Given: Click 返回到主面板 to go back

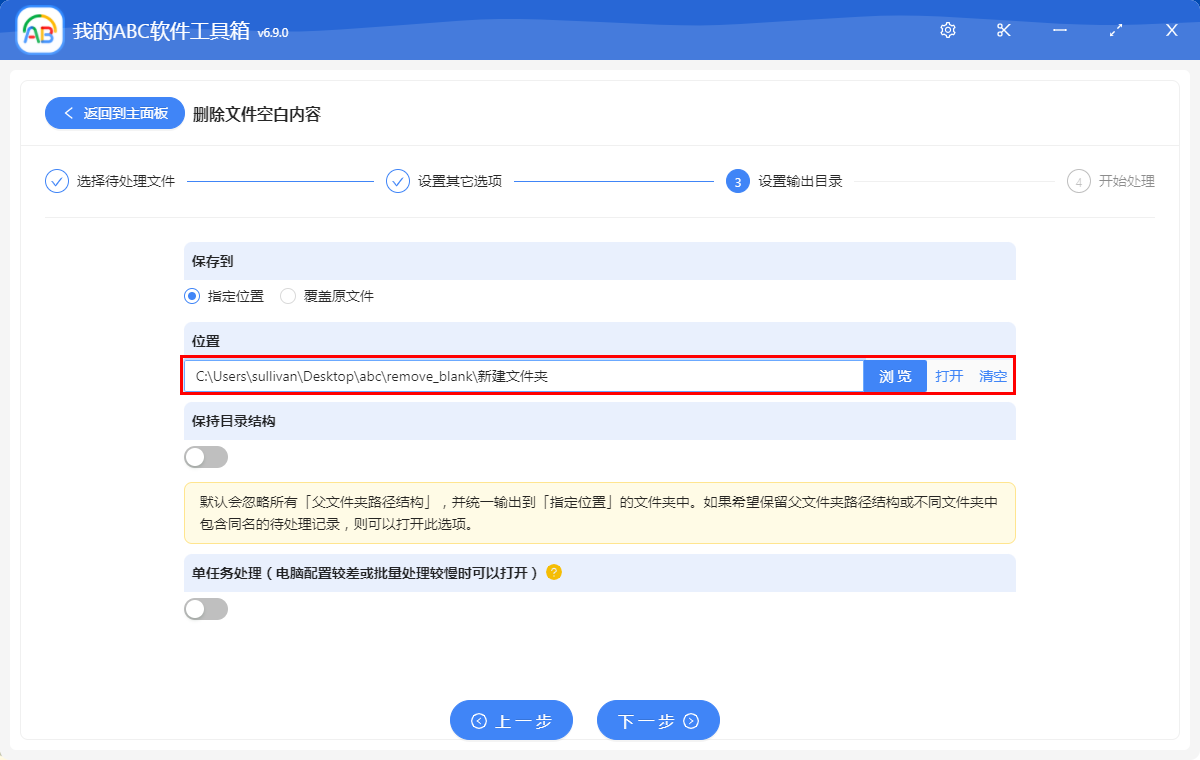Looking at the screenshot, I should pos(114,113).
